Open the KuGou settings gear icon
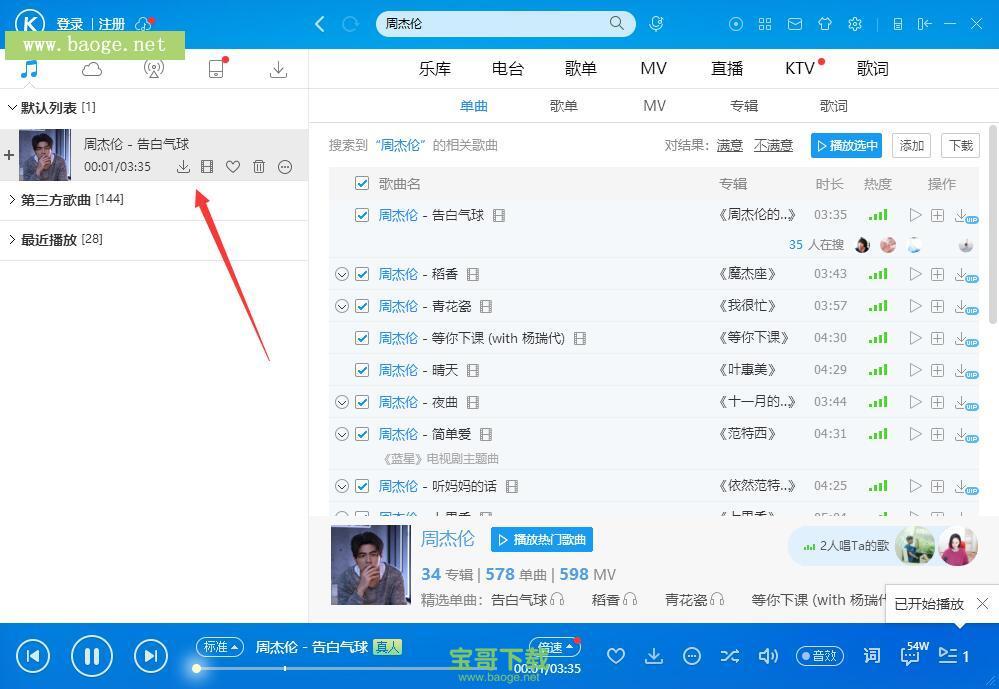 click(855, 23)
